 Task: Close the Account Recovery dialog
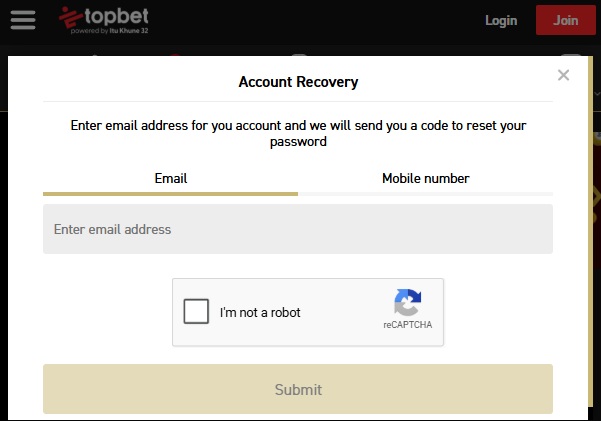pyautogui.click(x=563, y=75)
